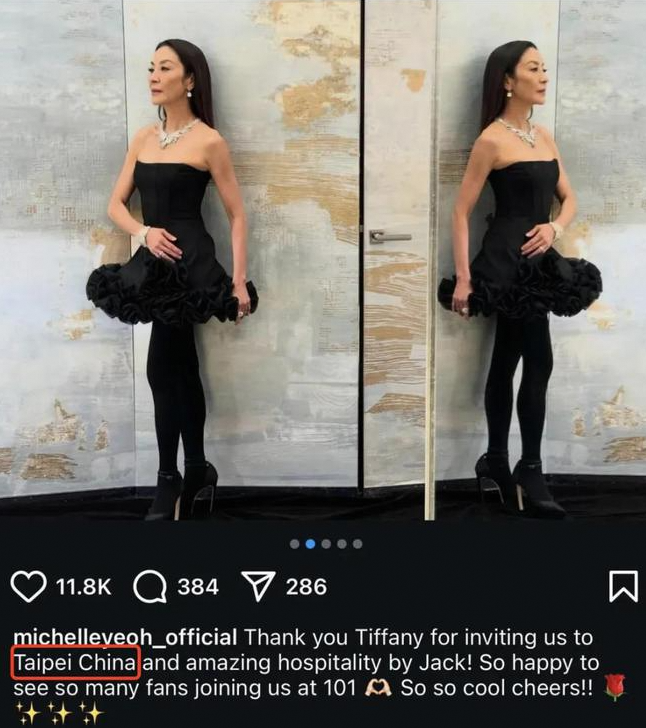Jump to the first carousel dot
The height and width of the screenshot is (728, 646).
click(x=294, y=544)
